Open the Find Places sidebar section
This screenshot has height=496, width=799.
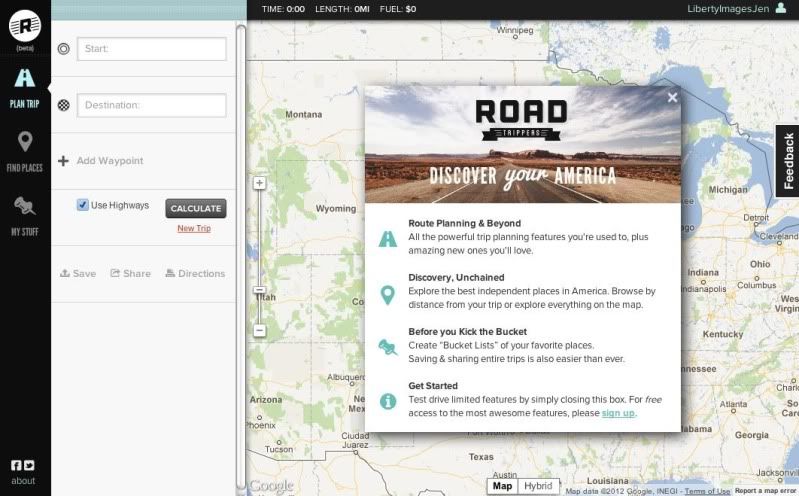[x=24, y=152]
